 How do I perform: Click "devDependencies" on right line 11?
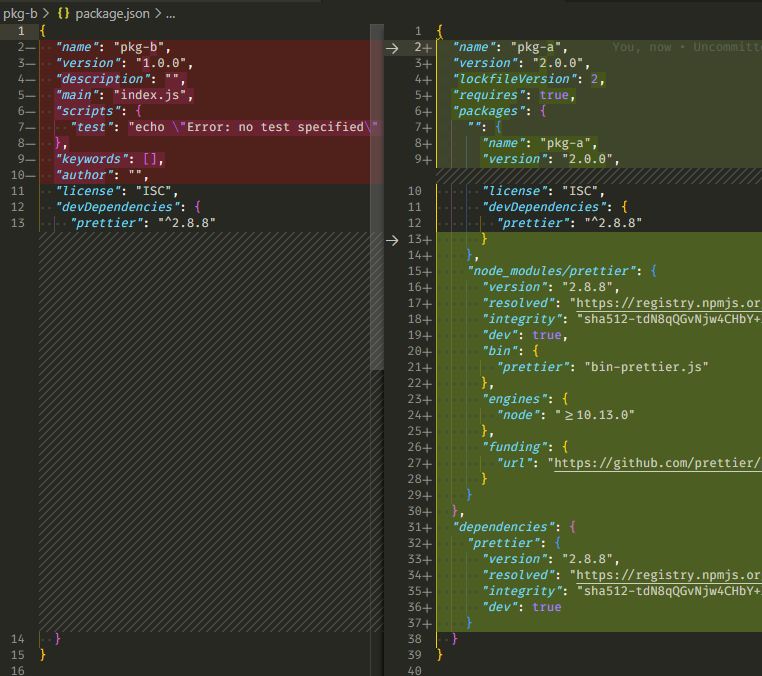tap(543, 208)
